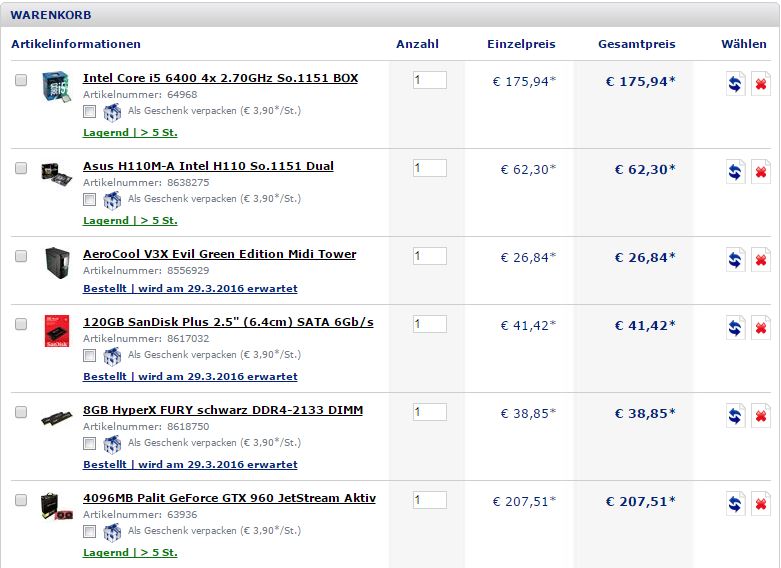781x568 pixels.
Task: Click the total price € 207,51
Action: pos(641,501)
